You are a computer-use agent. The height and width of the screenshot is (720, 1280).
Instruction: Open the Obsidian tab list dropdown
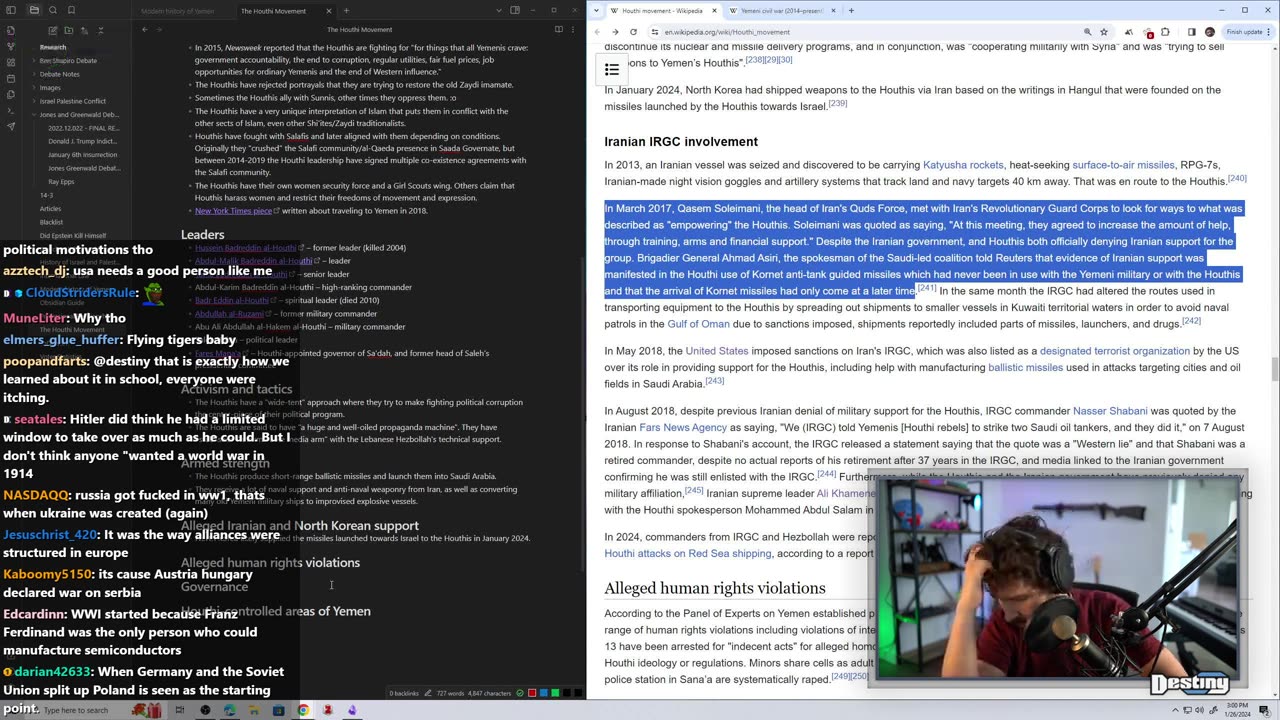pos(498,10)
